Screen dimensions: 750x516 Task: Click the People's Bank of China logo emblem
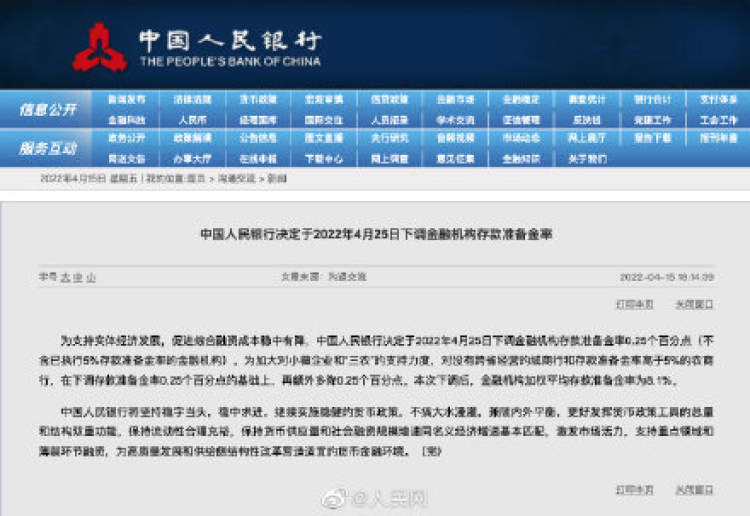pyautogui.click(x=100, y=47)
